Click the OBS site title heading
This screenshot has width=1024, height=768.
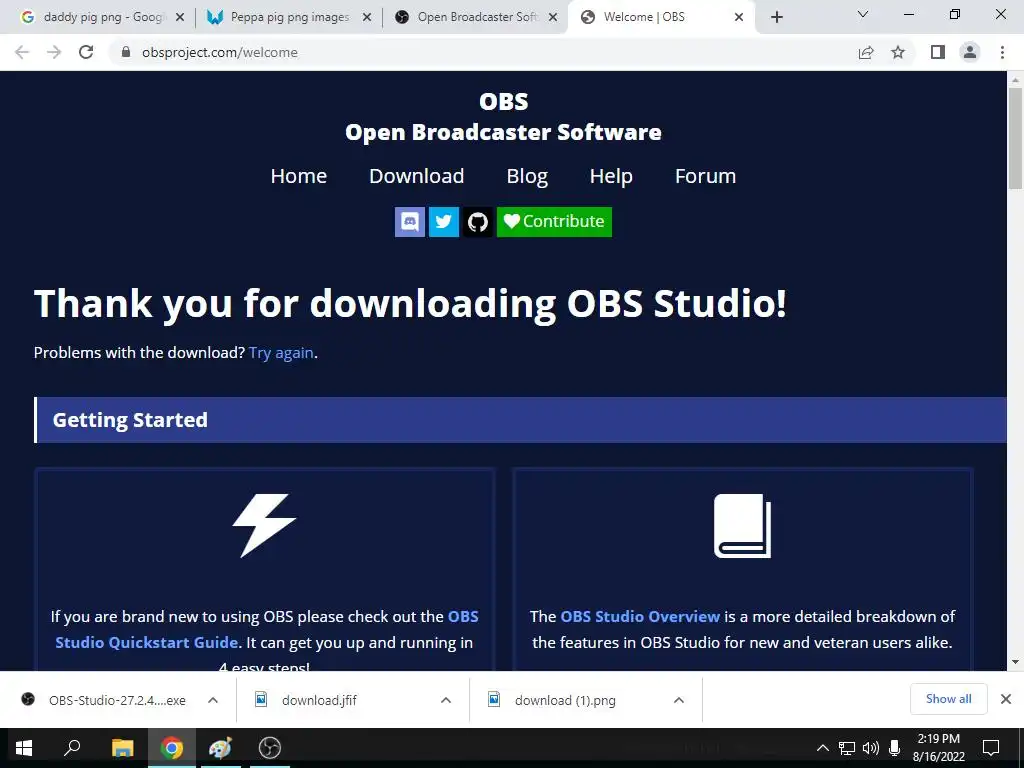tap(504, 117)
